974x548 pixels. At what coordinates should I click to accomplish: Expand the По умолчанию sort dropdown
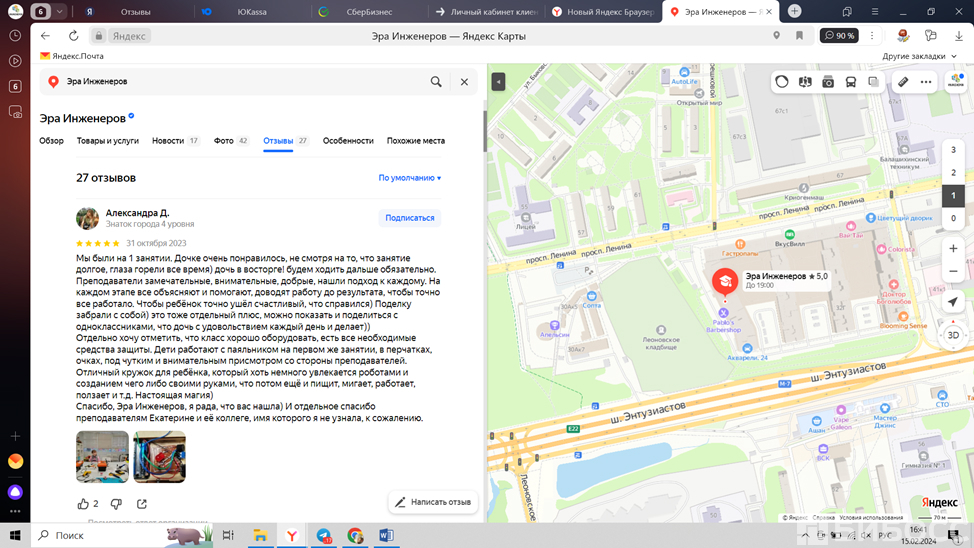pos(410,178)
